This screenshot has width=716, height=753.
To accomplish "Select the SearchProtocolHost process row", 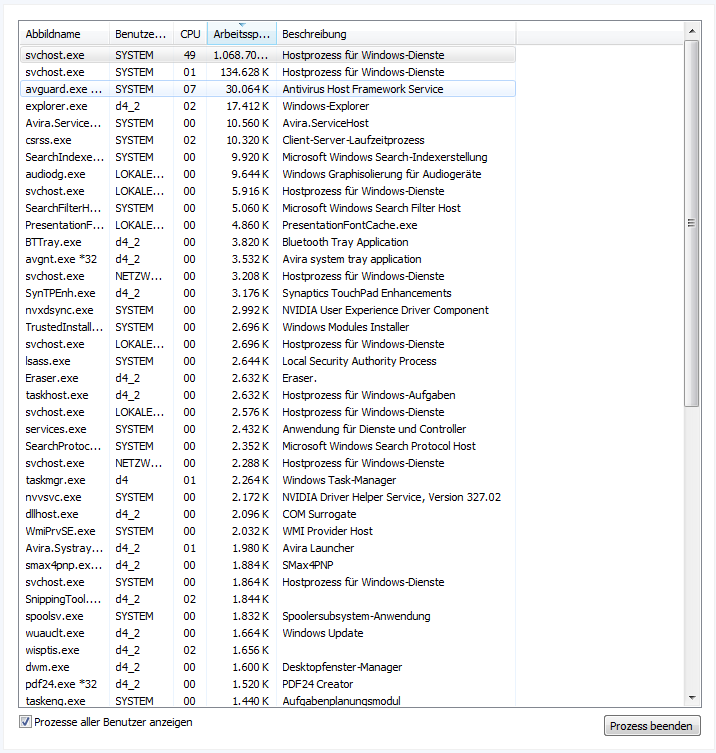I will tap(268, 446).
